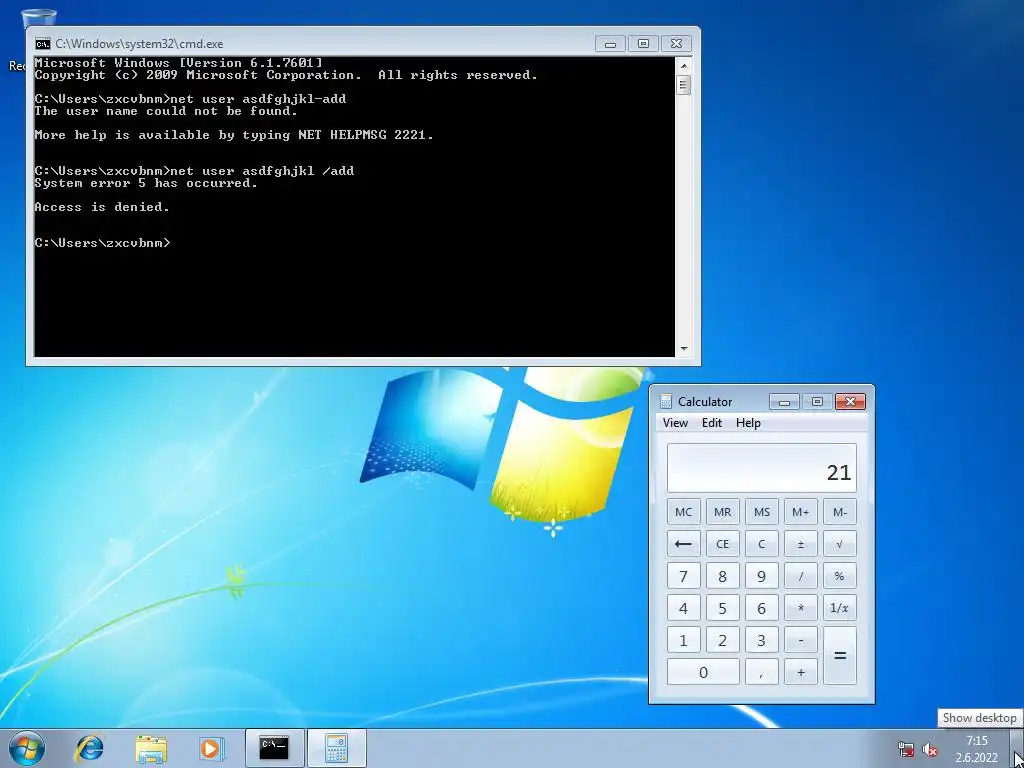
Task: Click the minus button in Calculator
Action: (x=801, y=640)
